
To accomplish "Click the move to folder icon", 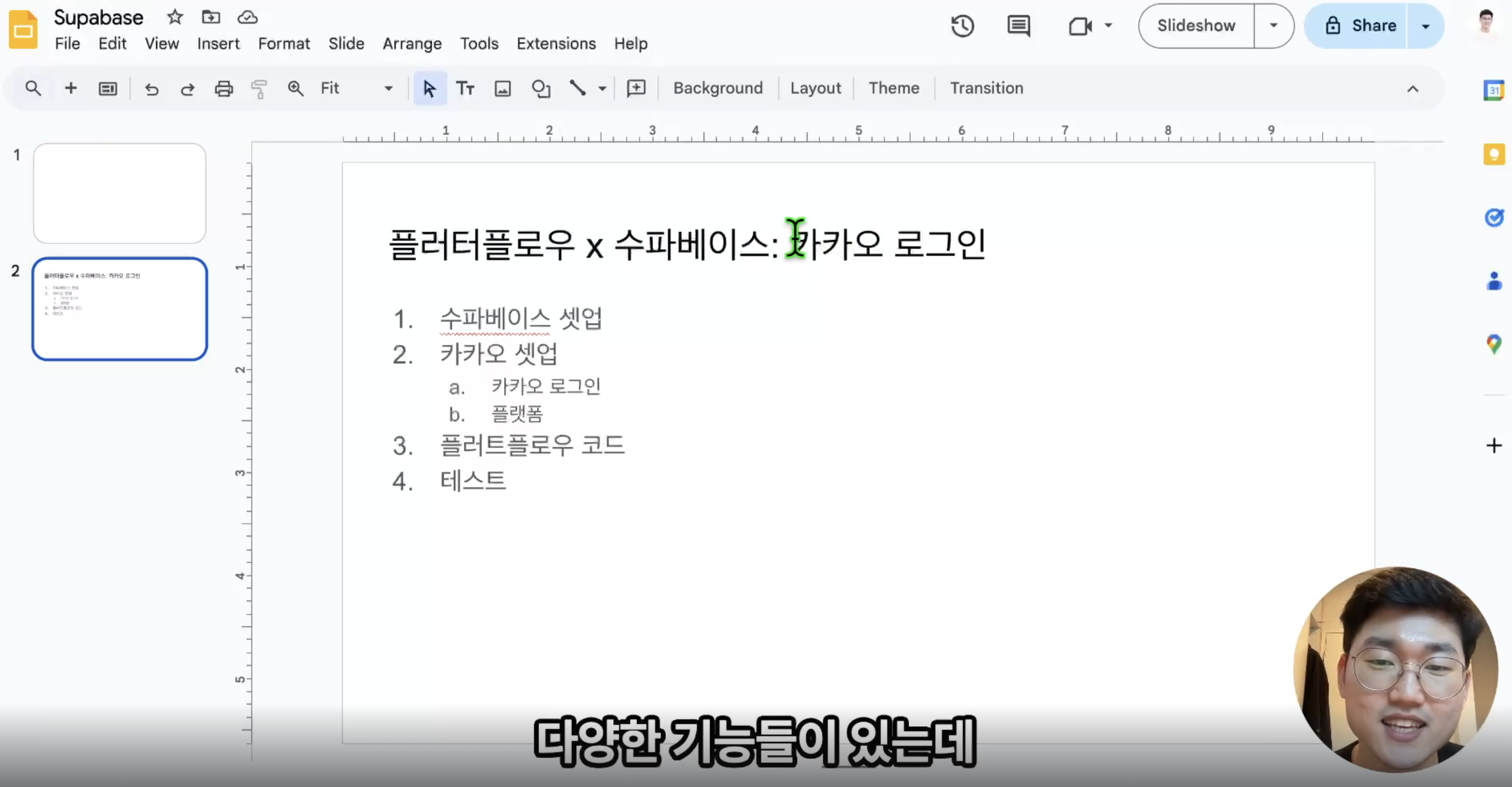I will click(211, 17).
